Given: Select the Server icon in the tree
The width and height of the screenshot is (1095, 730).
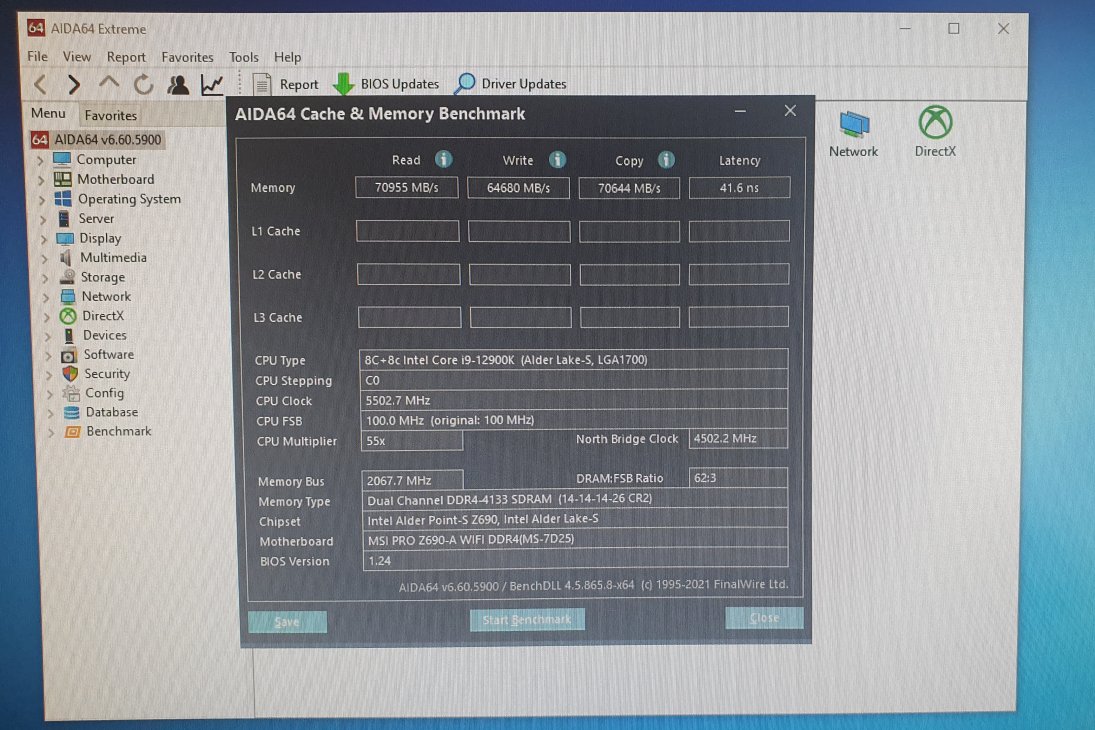Looking at the screenshot, I should [64, 219].
